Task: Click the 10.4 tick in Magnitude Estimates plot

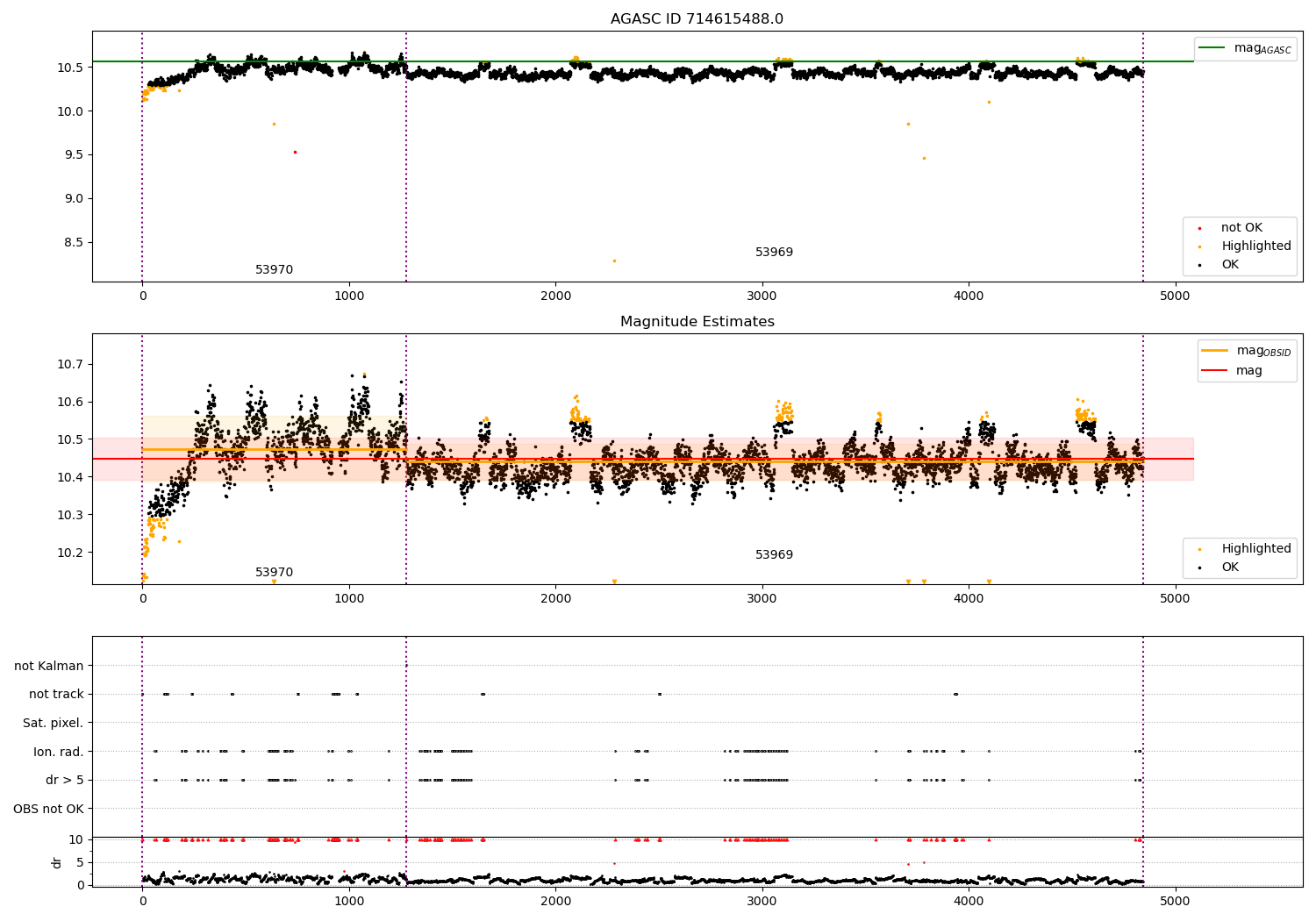Action: (68, 477)
